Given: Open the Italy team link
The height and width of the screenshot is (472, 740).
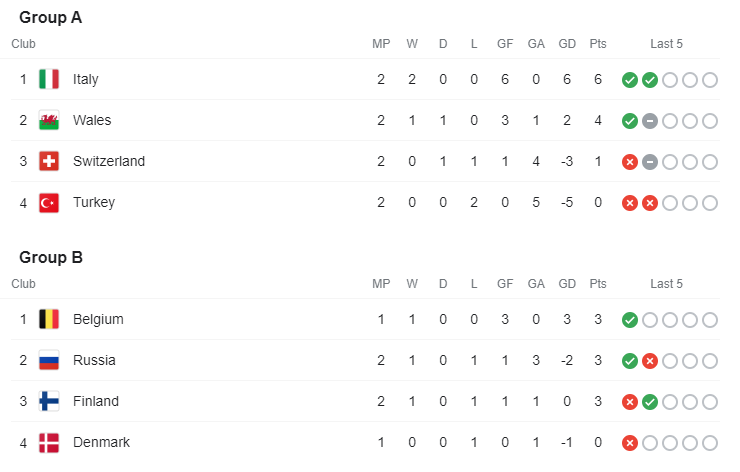Looking at the screenshot, I should 86,79.
